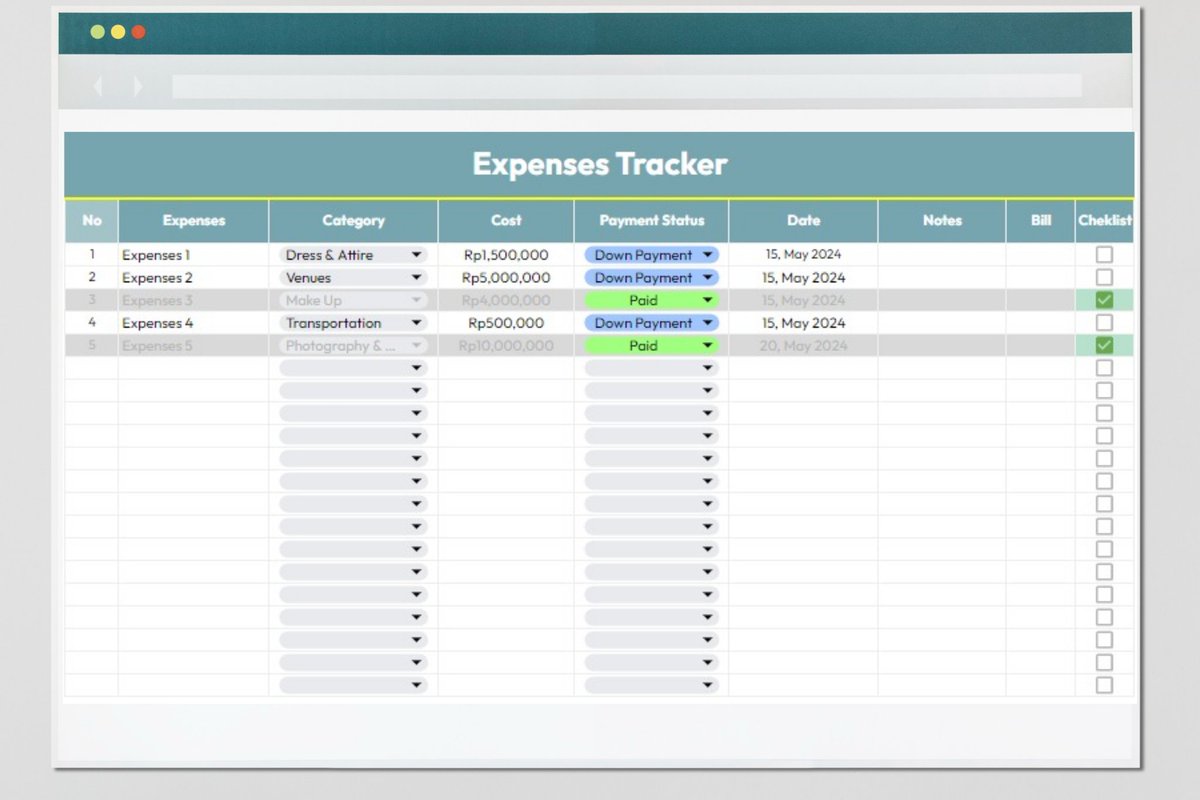Image resolution: width=1200 pixels, height=800 pixels.
Task: Select the Category column header
Action: (x=353, y=221)
